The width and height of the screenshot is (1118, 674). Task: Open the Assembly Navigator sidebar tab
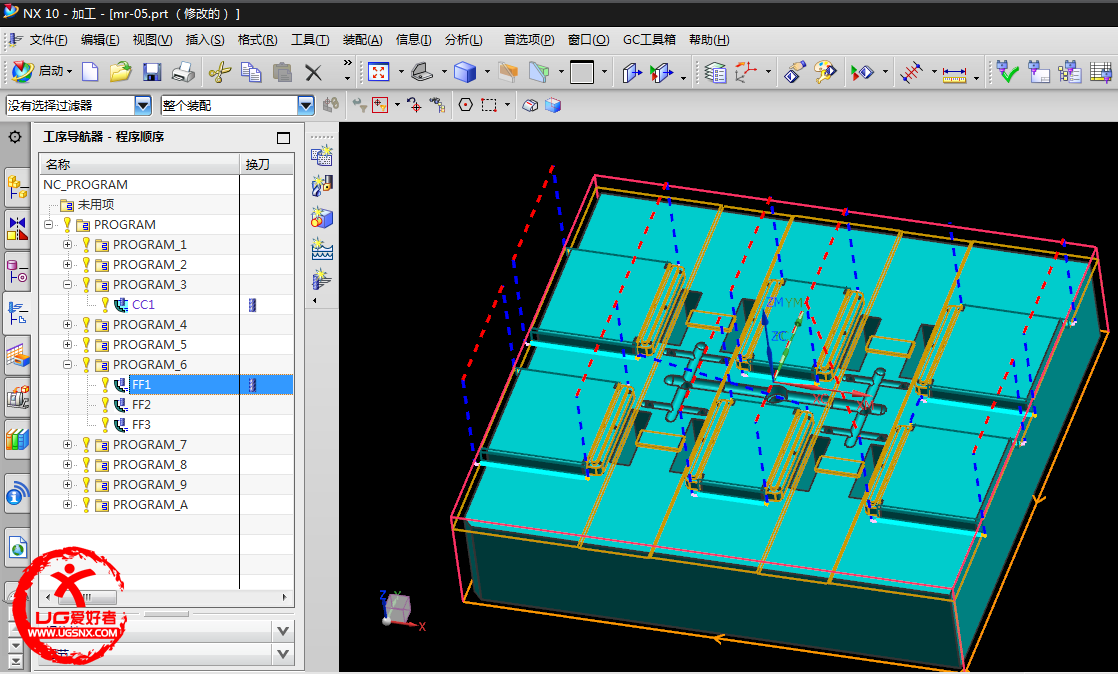pyautogui.click(x=17, y=188)
